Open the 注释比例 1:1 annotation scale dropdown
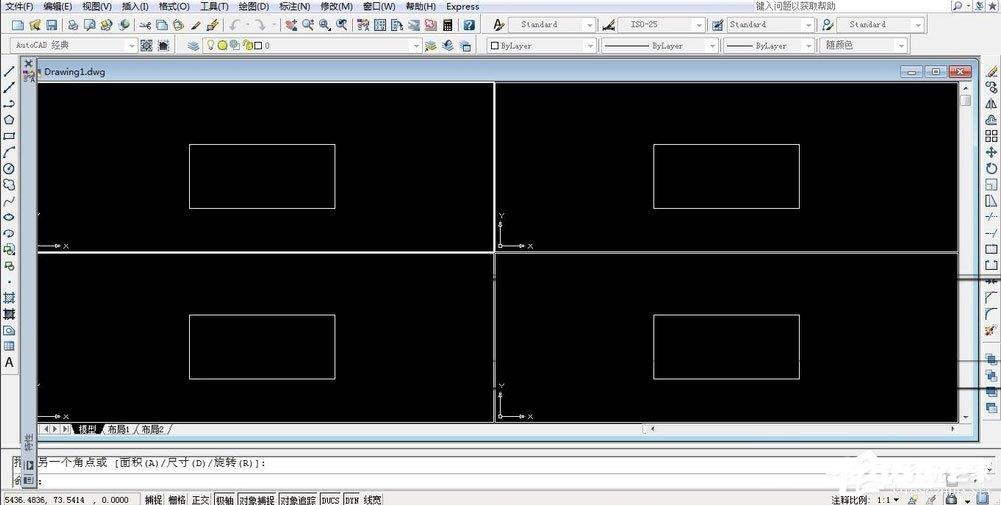The height and width of the screenshot is (505, 1001). tap(898, 500)
